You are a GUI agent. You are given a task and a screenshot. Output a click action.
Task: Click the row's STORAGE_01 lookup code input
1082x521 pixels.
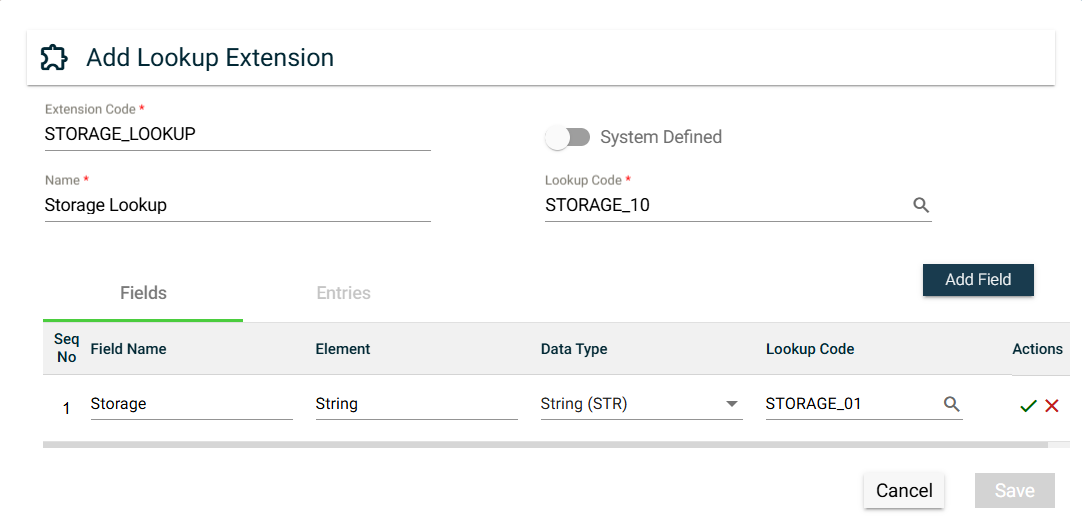click(850, 404)
